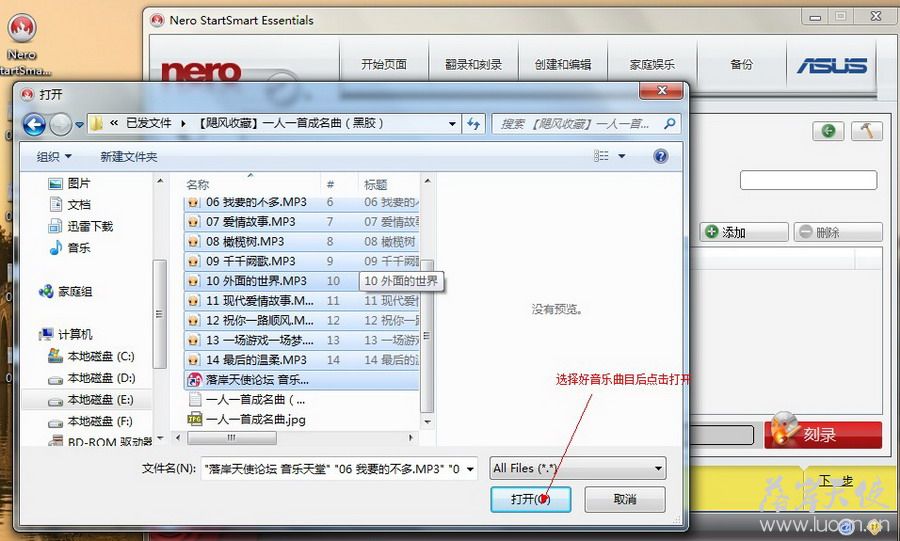Click green back arrow icon in Nero window

828,131
